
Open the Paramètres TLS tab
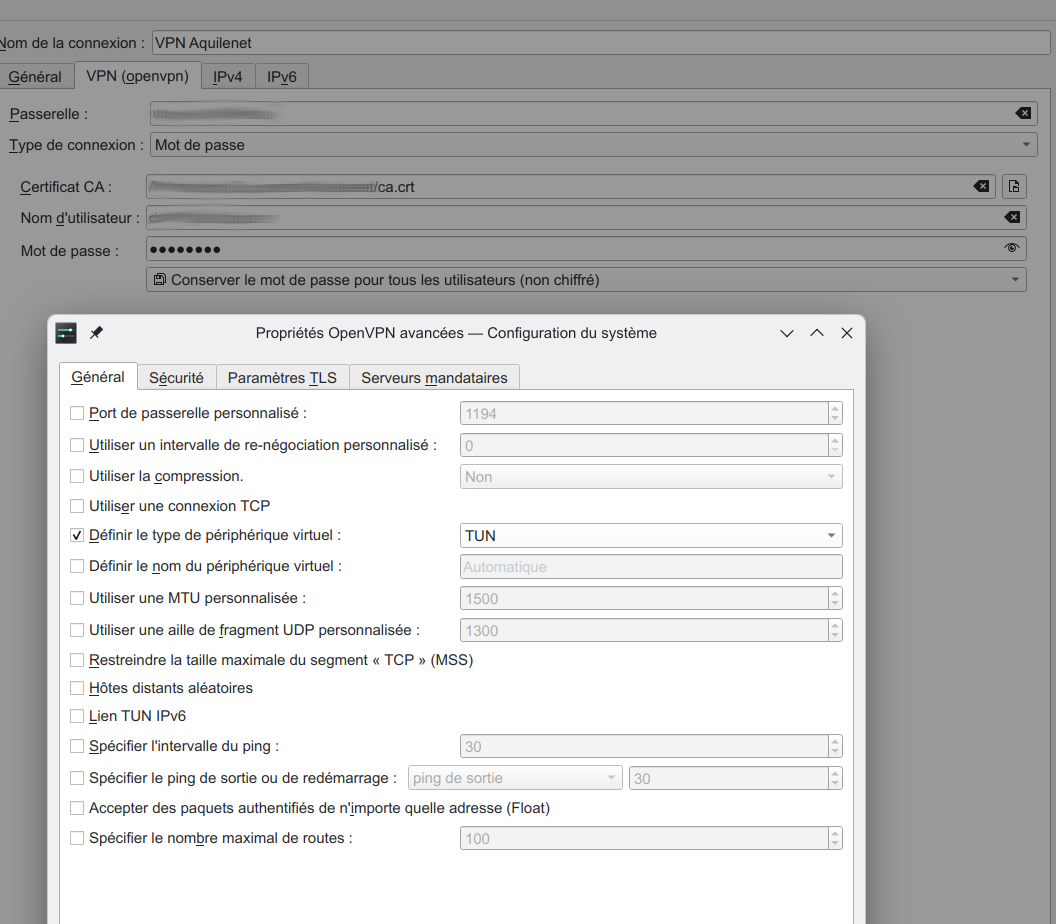pos(282,378)
